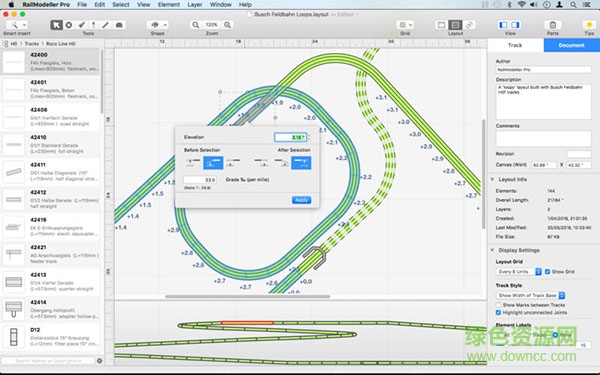Click the search names or descriptions field
600x375 pixels.
48,360
